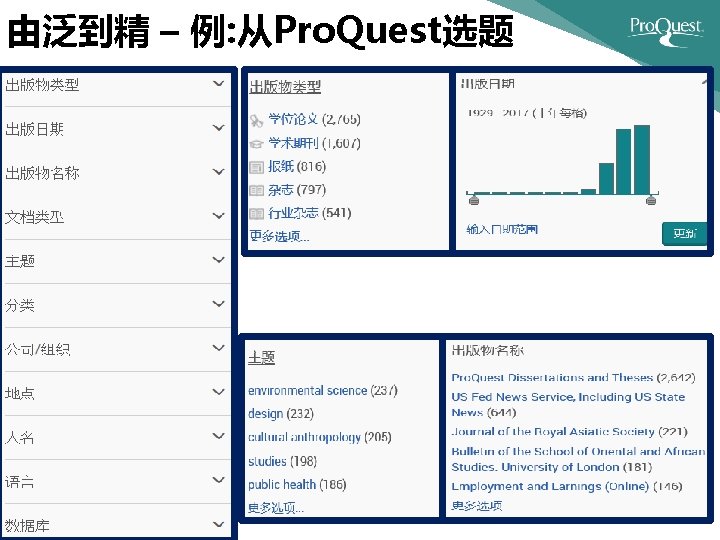The image size is (720, 540).
Task: Expand the 主题 filter chevron
Action: pos(219,260)
